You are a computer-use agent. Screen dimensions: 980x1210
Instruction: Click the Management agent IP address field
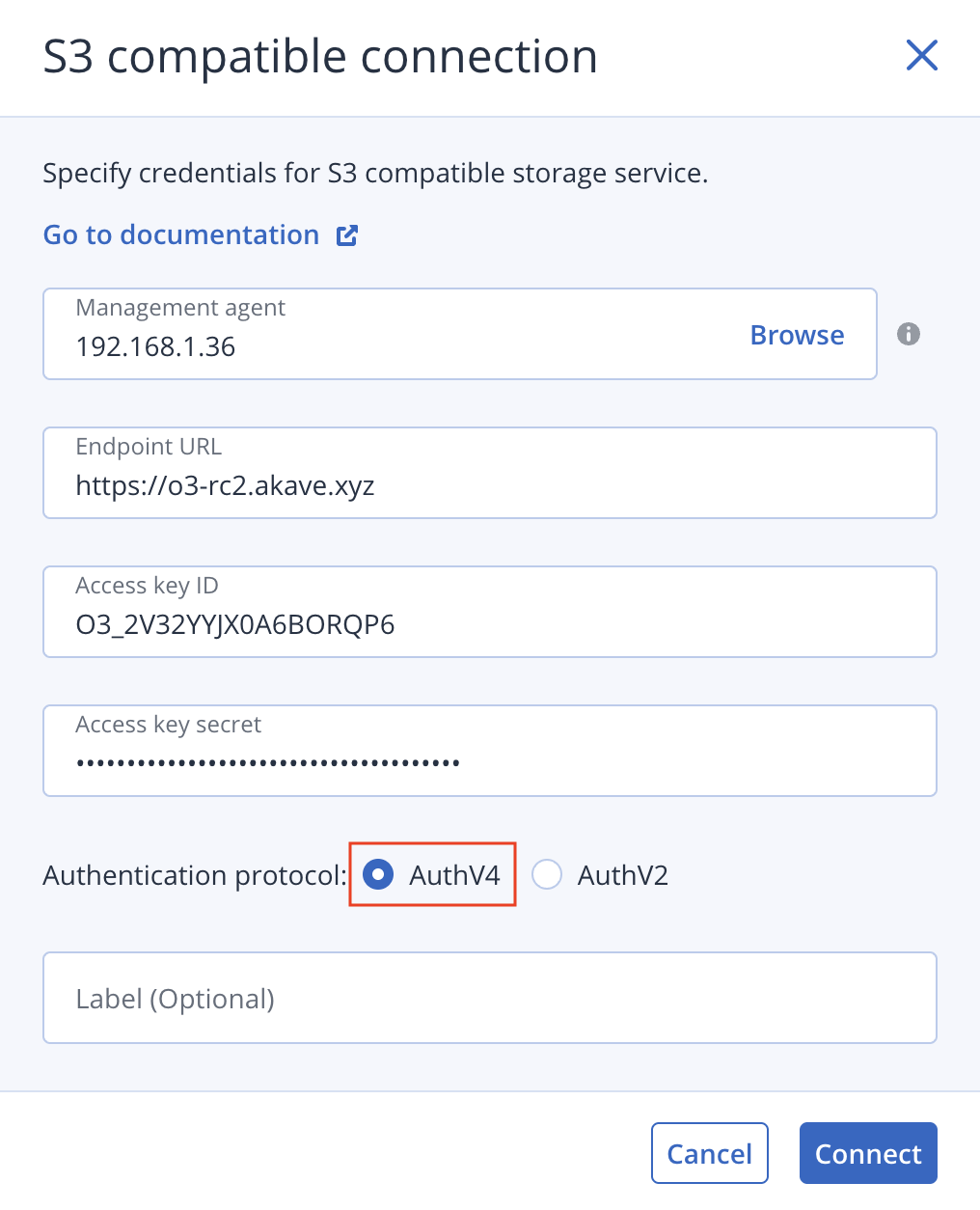coord(386,347)
